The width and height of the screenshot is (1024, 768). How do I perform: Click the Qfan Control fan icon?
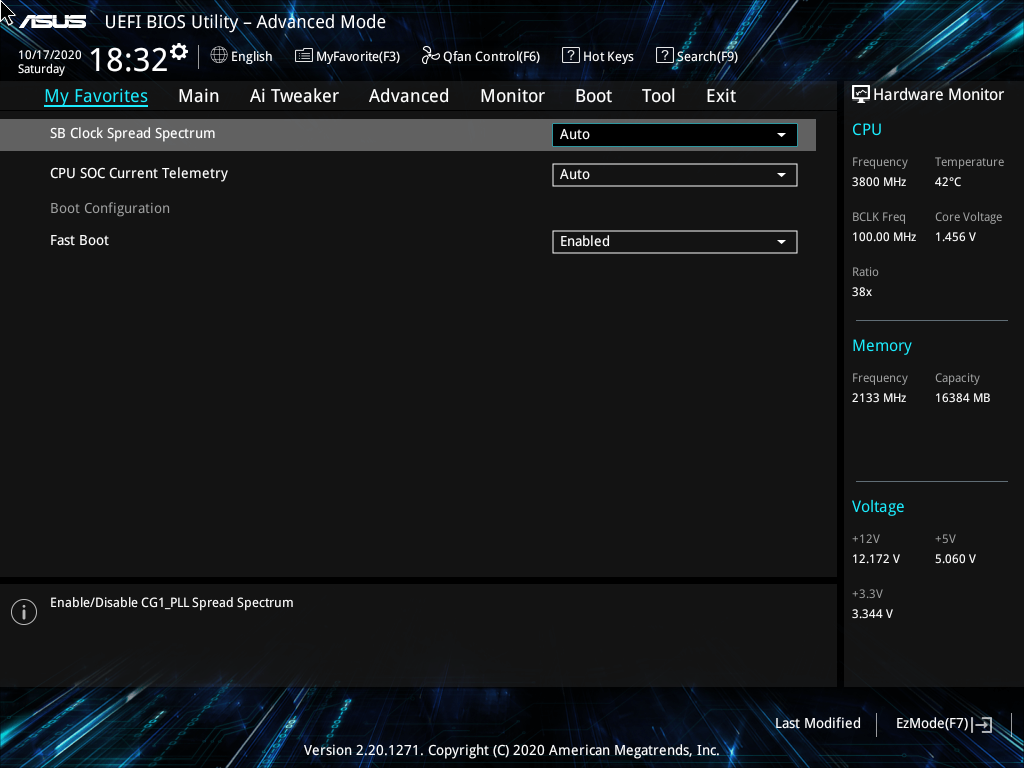coord(430,56)
